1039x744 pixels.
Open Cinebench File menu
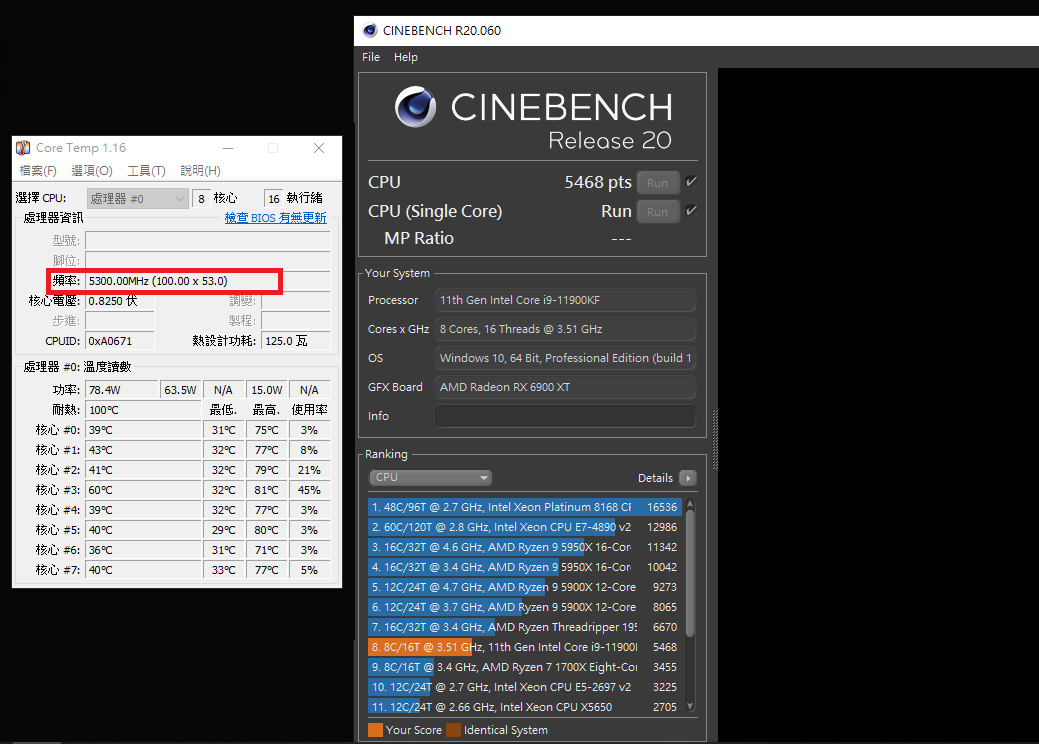371,57
